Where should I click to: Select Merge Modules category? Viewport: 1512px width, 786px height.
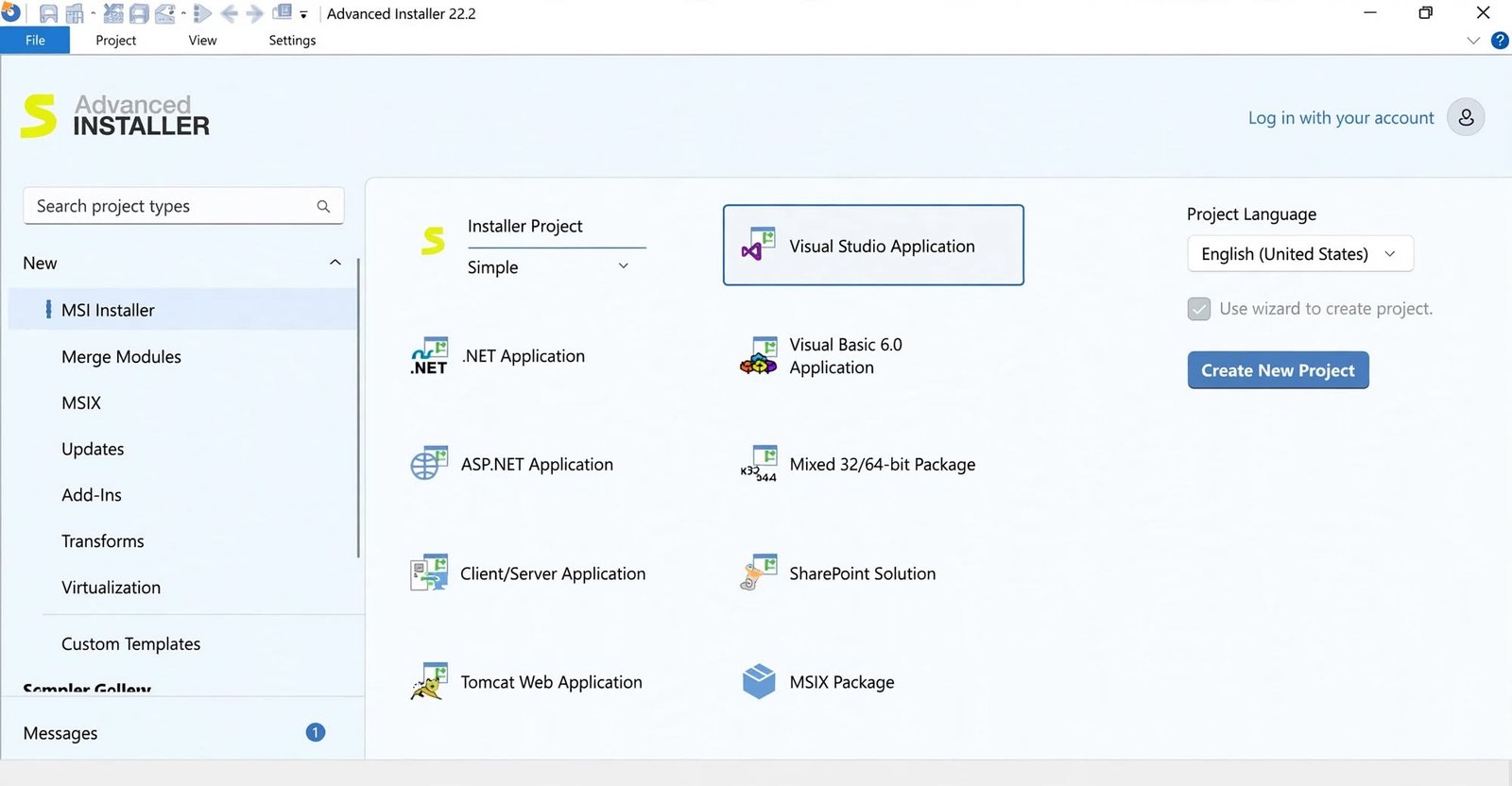(121, 357)
